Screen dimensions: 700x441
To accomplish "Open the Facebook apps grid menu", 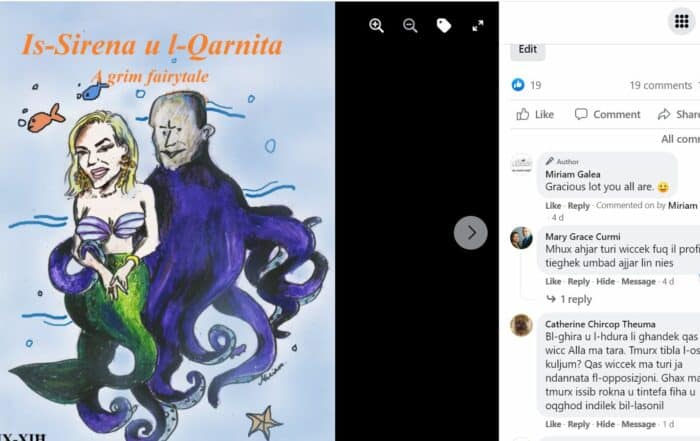I will [682, 21].
